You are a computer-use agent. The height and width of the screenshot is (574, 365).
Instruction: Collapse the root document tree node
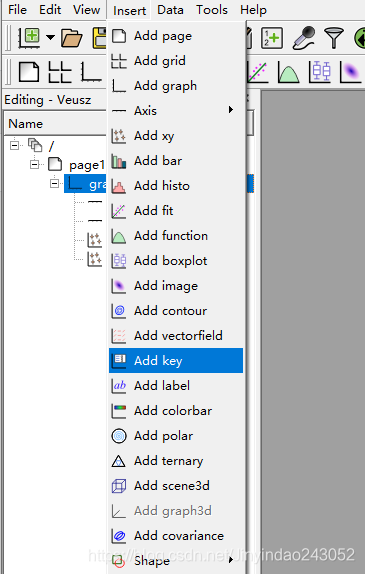[14, 145]
